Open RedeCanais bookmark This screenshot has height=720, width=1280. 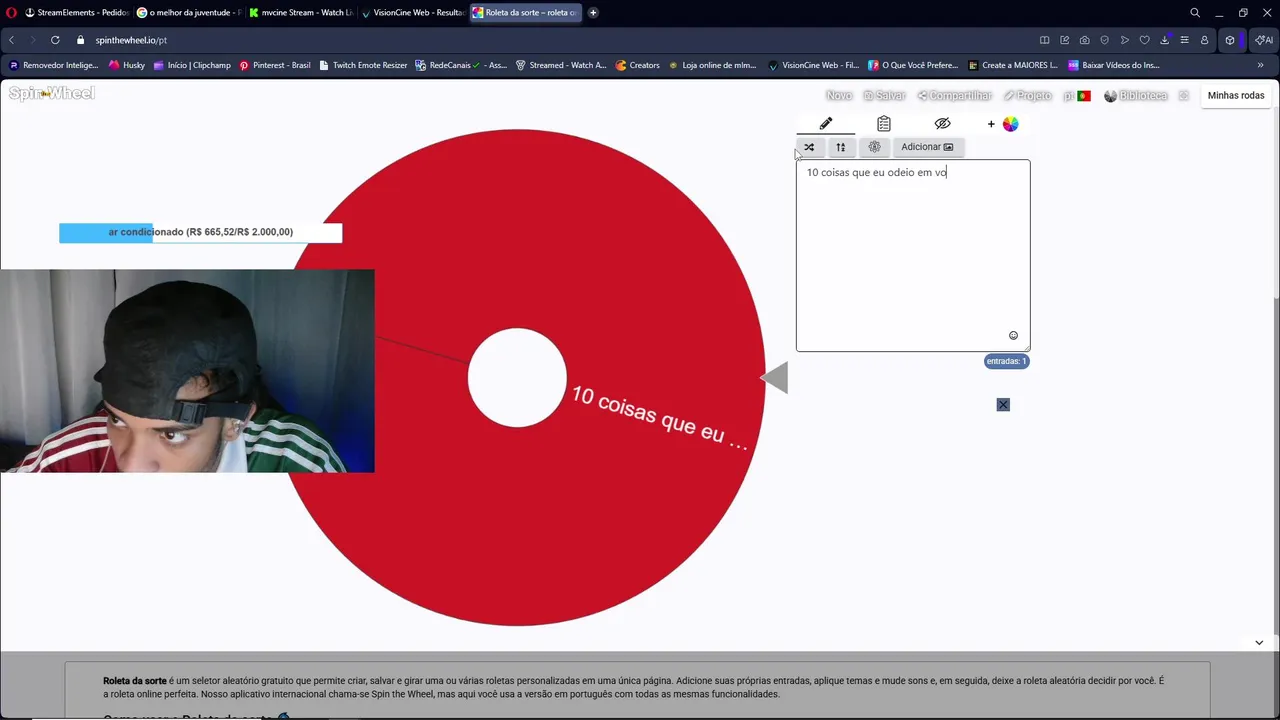pos(461,65)
